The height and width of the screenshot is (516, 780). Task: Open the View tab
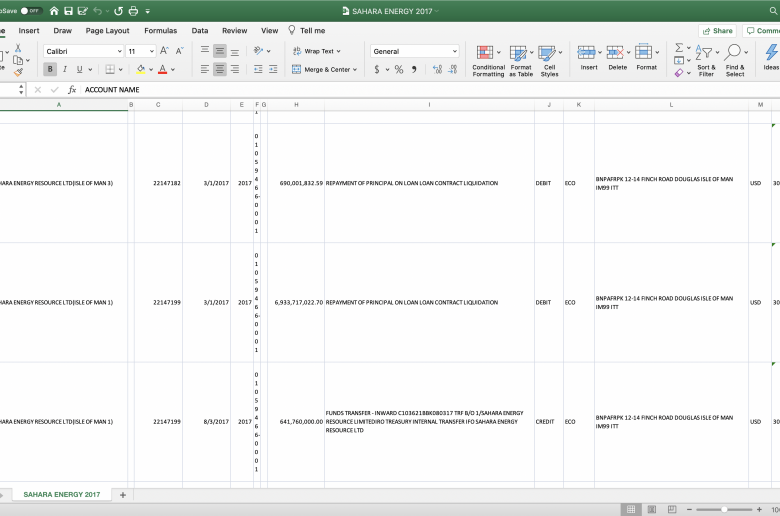coord(270,30)
